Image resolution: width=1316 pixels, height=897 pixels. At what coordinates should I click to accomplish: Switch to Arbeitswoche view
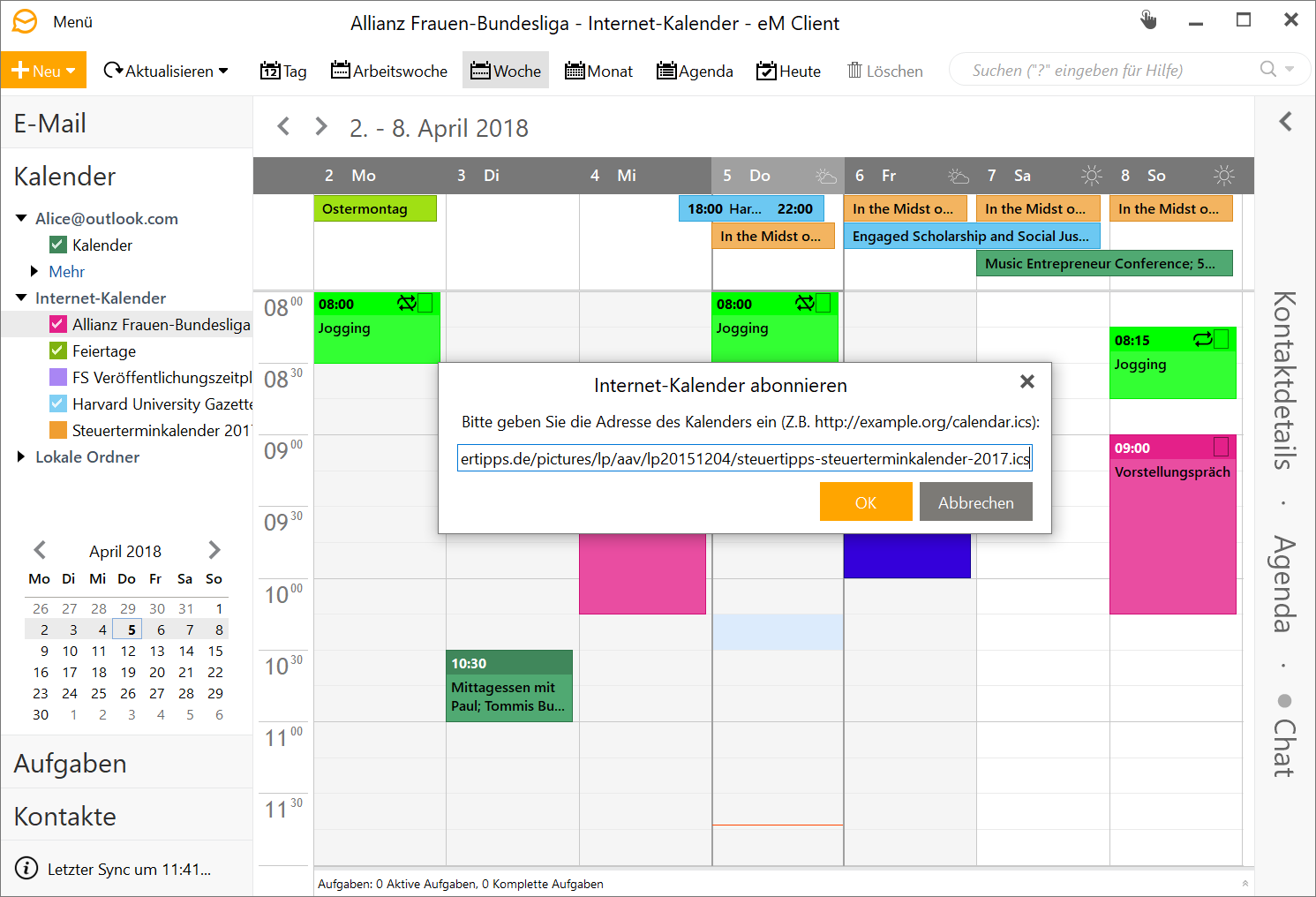pyautogui.click(x=389, y=71)
